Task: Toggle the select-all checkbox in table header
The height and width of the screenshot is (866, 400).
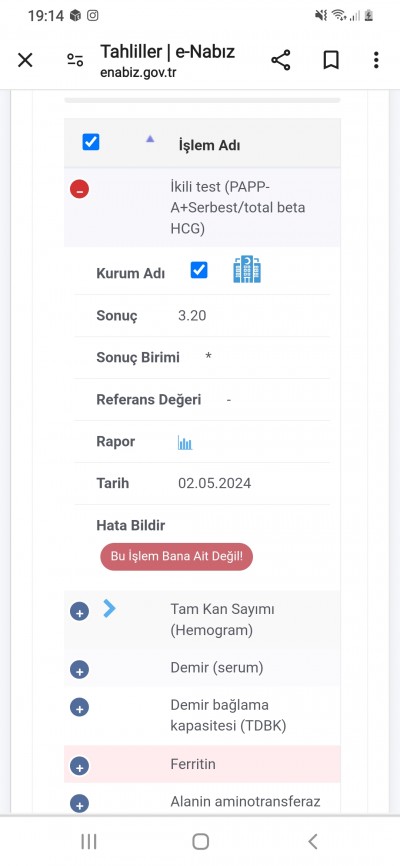Action: pyautogui.click(x=91, y=142)
